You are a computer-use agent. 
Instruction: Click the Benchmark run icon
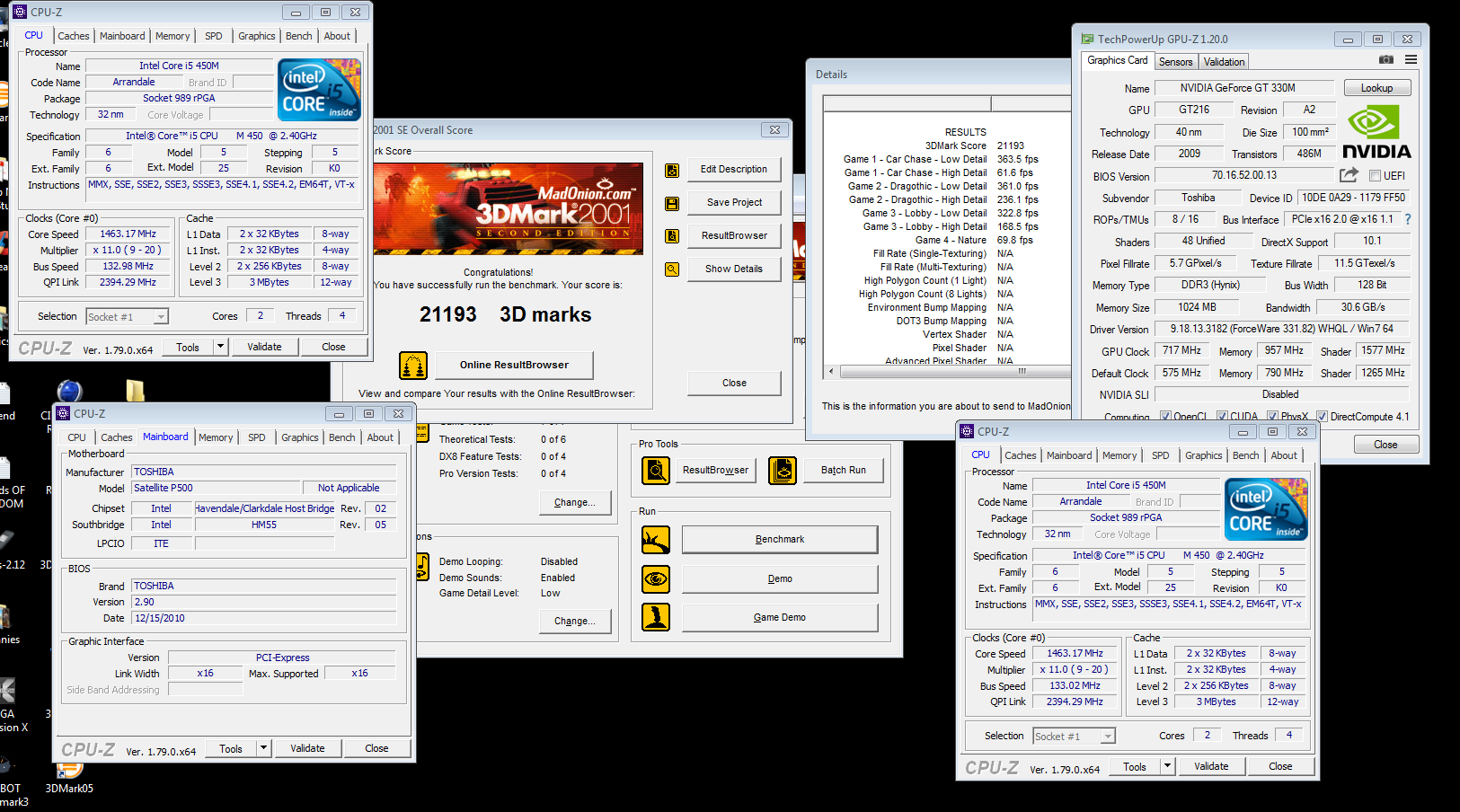tap(656, 540)
